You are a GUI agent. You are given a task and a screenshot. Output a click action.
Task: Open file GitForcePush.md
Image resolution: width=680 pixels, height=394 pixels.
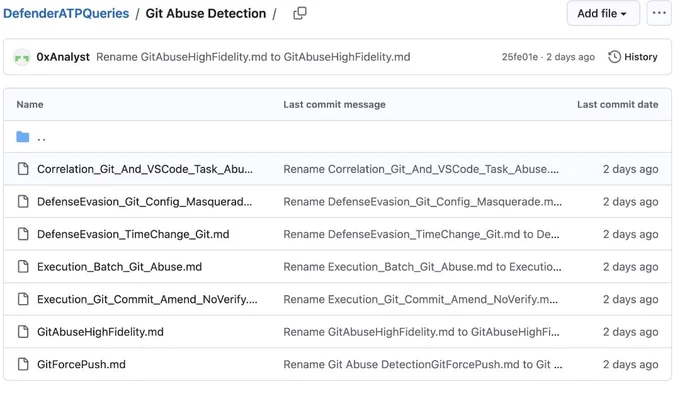[81, 364]
